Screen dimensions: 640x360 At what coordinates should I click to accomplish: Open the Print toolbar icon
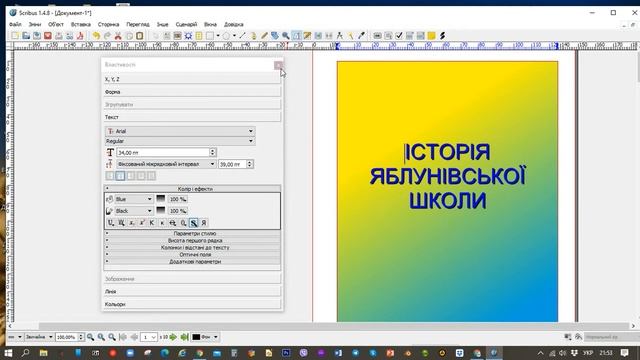[x=58, y=36]
